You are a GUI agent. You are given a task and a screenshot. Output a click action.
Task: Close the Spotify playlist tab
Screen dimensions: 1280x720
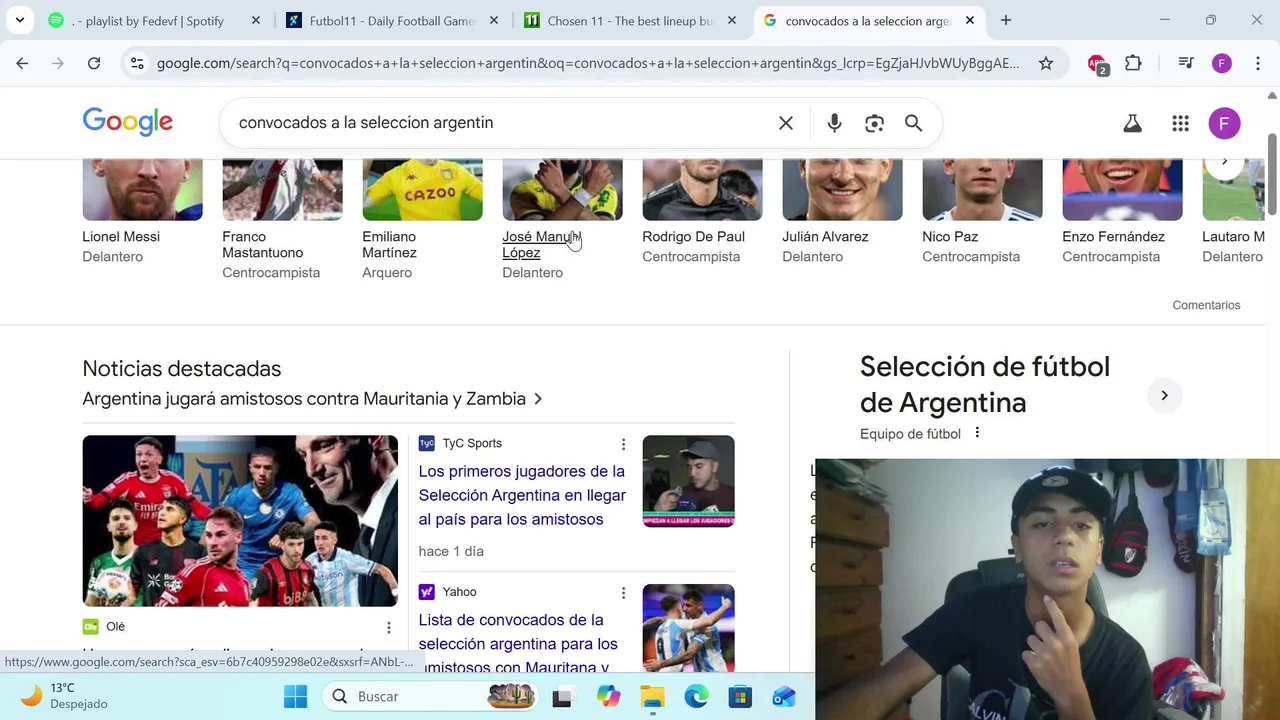click(256, 20)
